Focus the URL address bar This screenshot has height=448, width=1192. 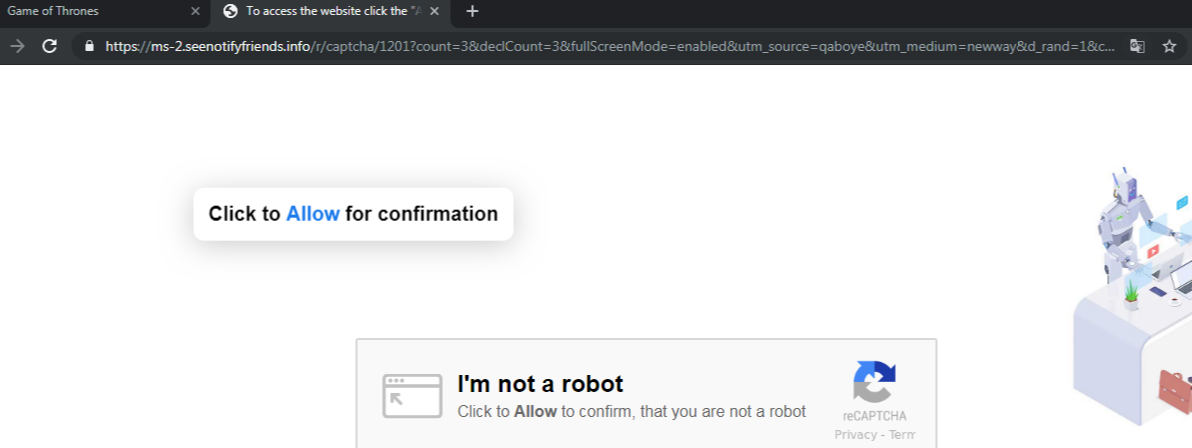click(x=600, y=46)
